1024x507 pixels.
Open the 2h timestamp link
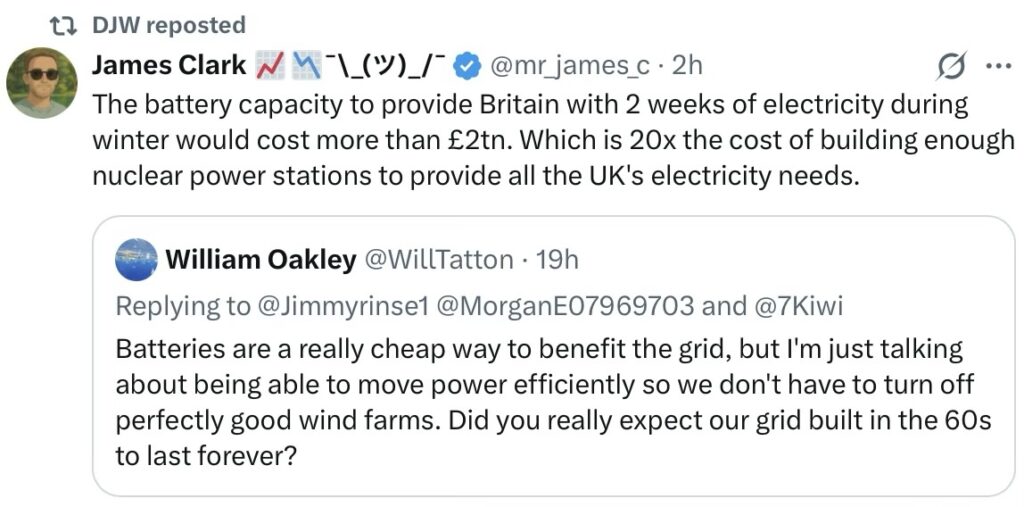click(x=687, y=66)
